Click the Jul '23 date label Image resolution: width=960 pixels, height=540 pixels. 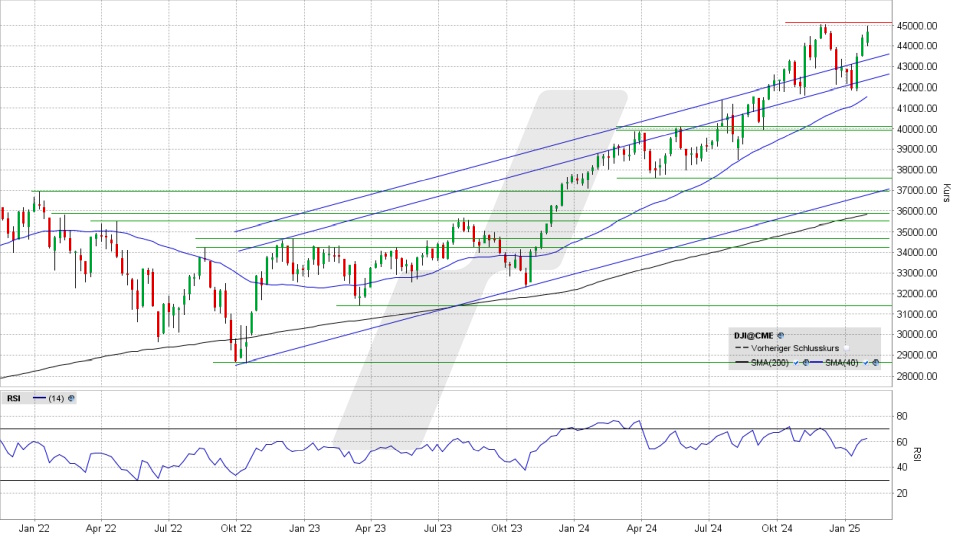(438, 528)
